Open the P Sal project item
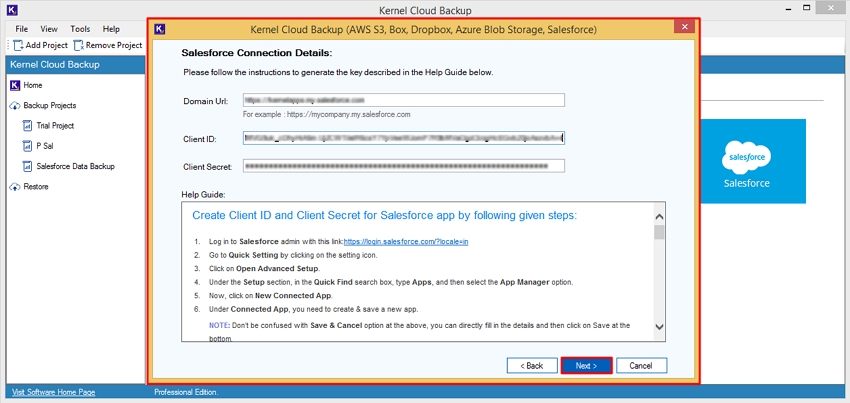This screenshot has height=403, width=850. [x=44, y=146]
